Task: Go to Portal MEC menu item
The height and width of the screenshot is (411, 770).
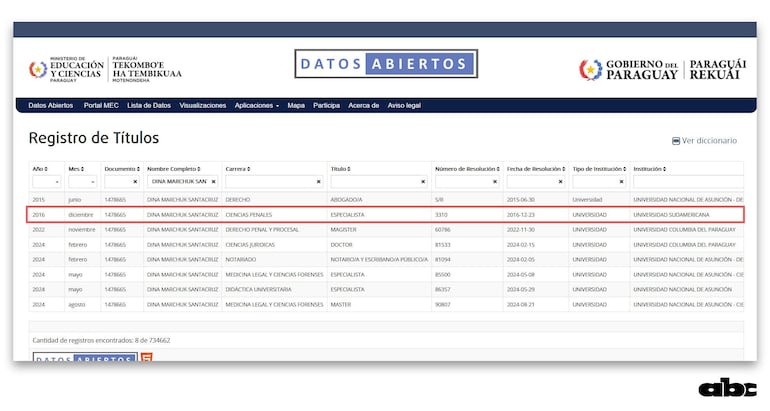Action: coord(101,106)
